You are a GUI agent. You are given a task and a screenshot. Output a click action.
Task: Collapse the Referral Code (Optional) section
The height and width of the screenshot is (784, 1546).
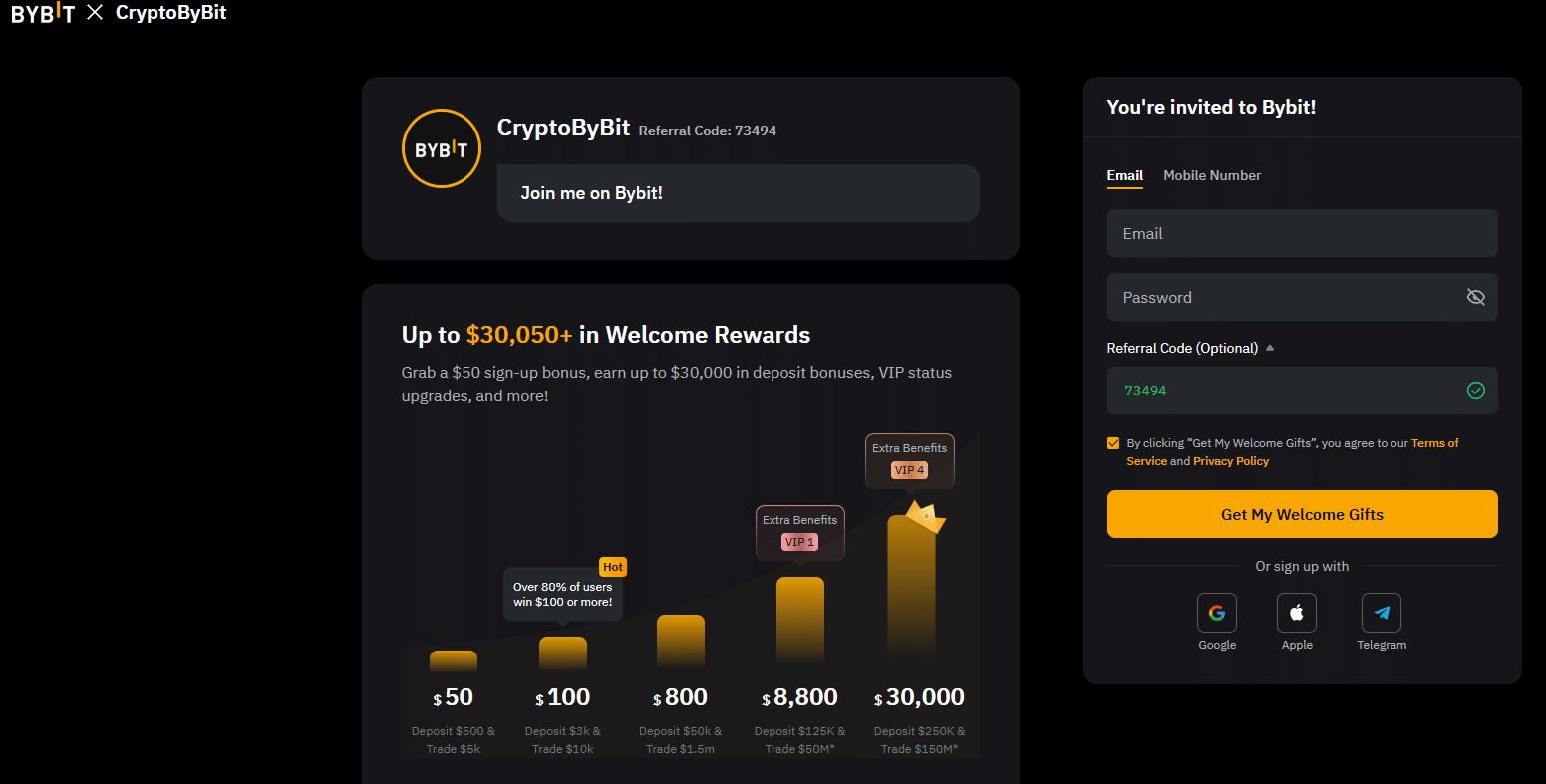click(1270, 347)
